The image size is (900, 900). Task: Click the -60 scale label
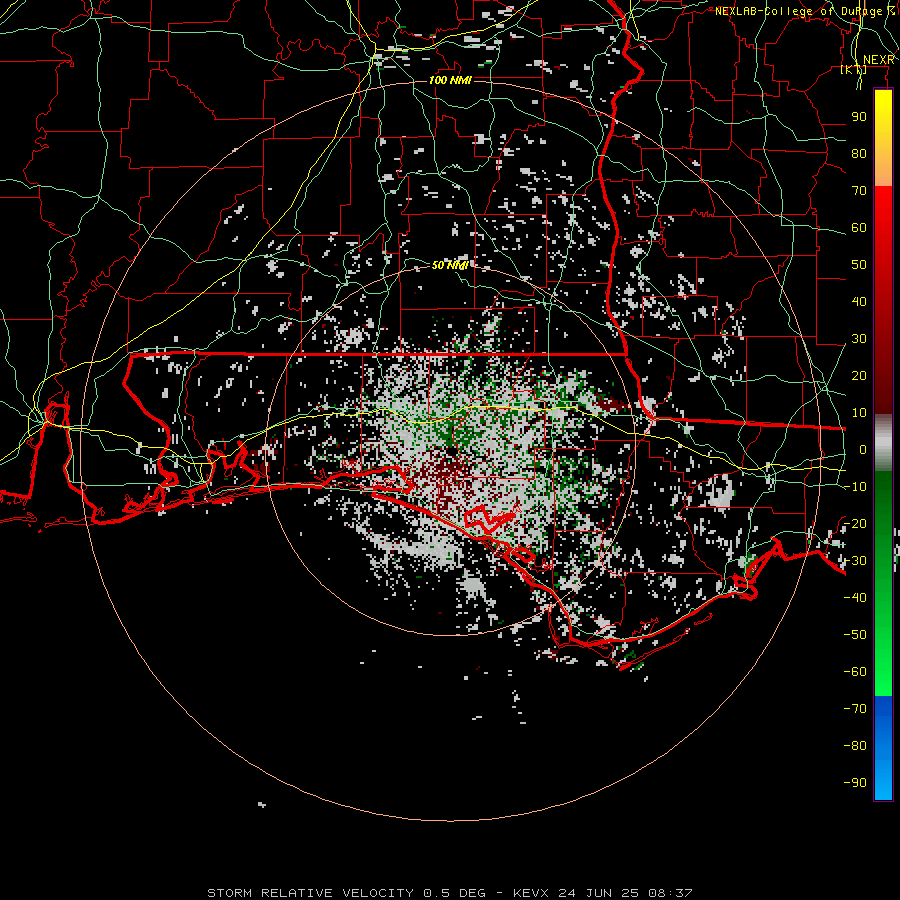(x=855, y=672)
